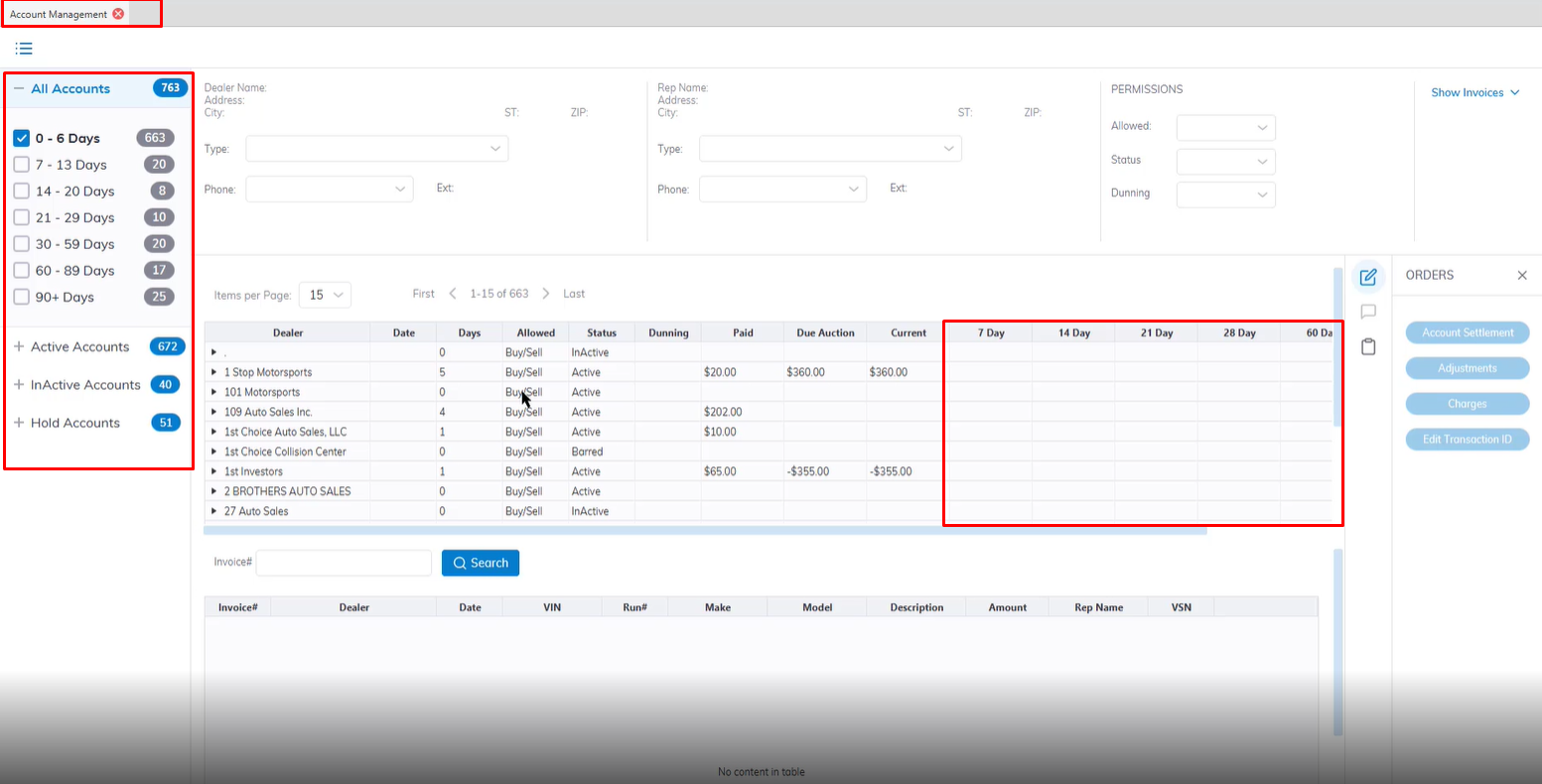
Task: Sort table by Dealer column header
Action: point(288,332)
